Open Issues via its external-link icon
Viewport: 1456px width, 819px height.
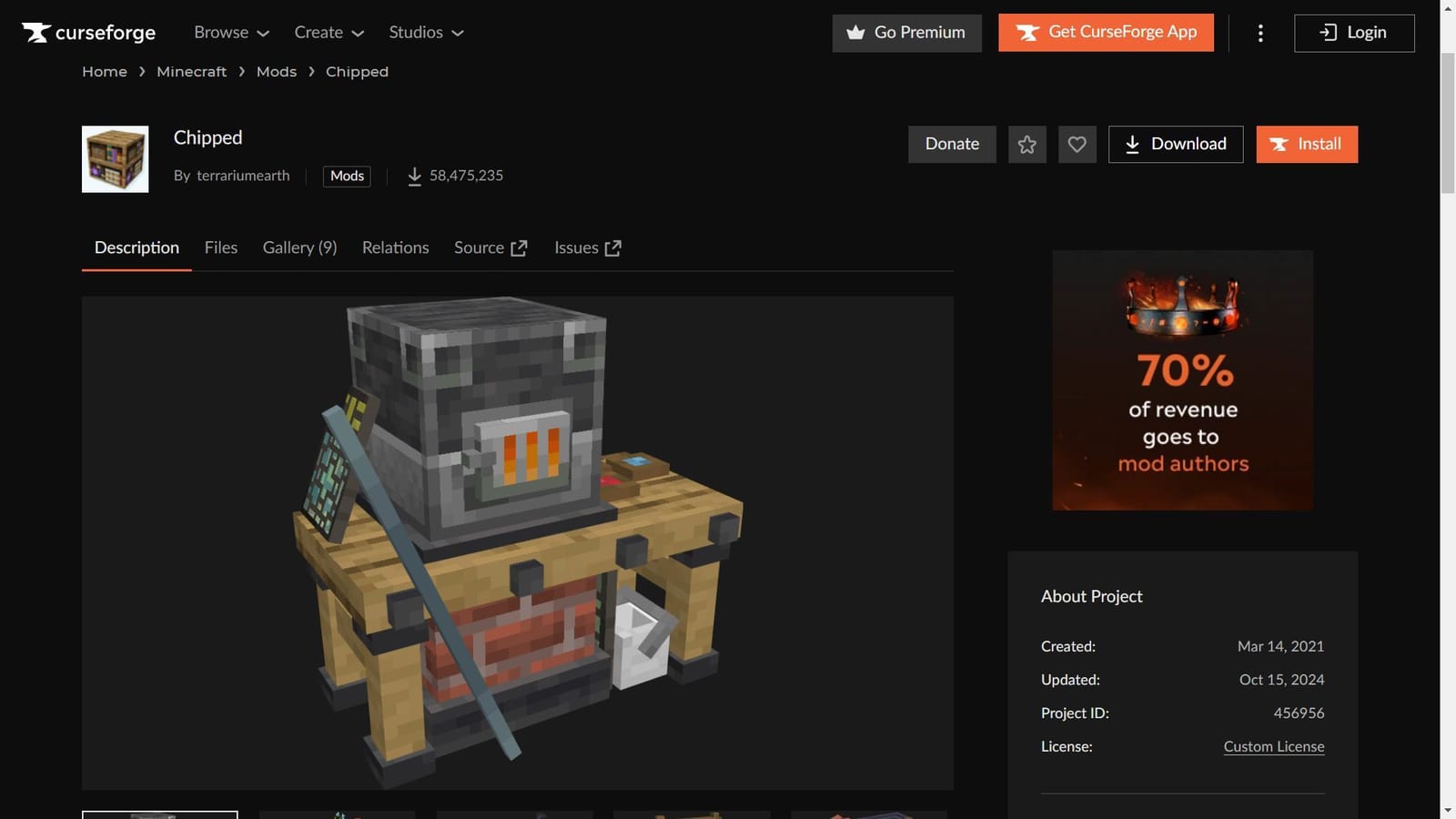click(612, 247)
